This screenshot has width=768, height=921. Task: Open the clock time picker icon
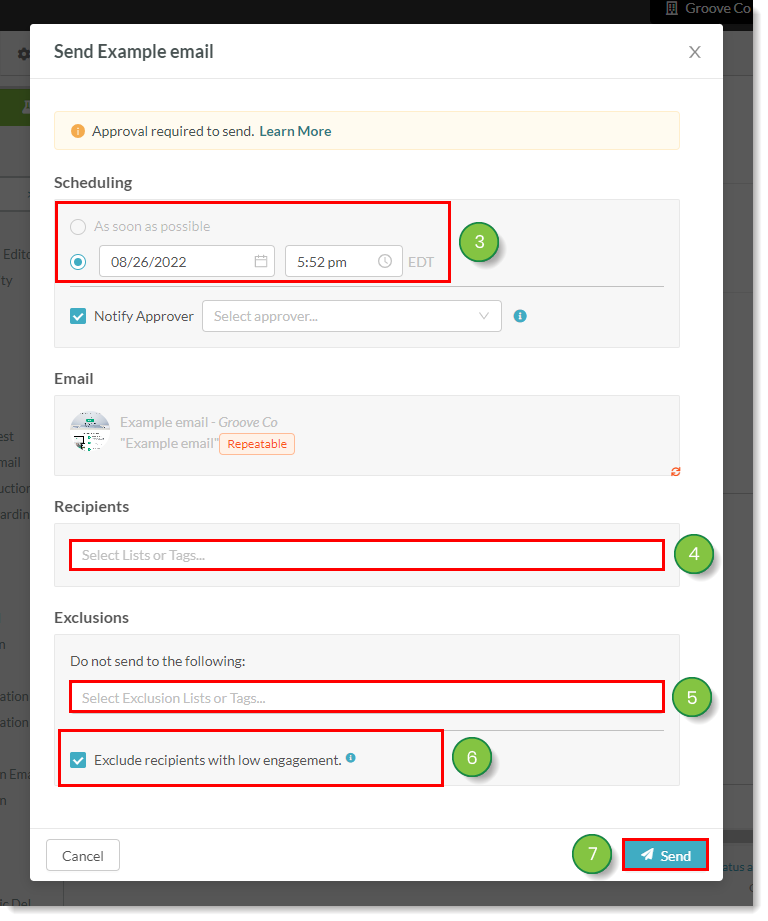coord(385,261)
